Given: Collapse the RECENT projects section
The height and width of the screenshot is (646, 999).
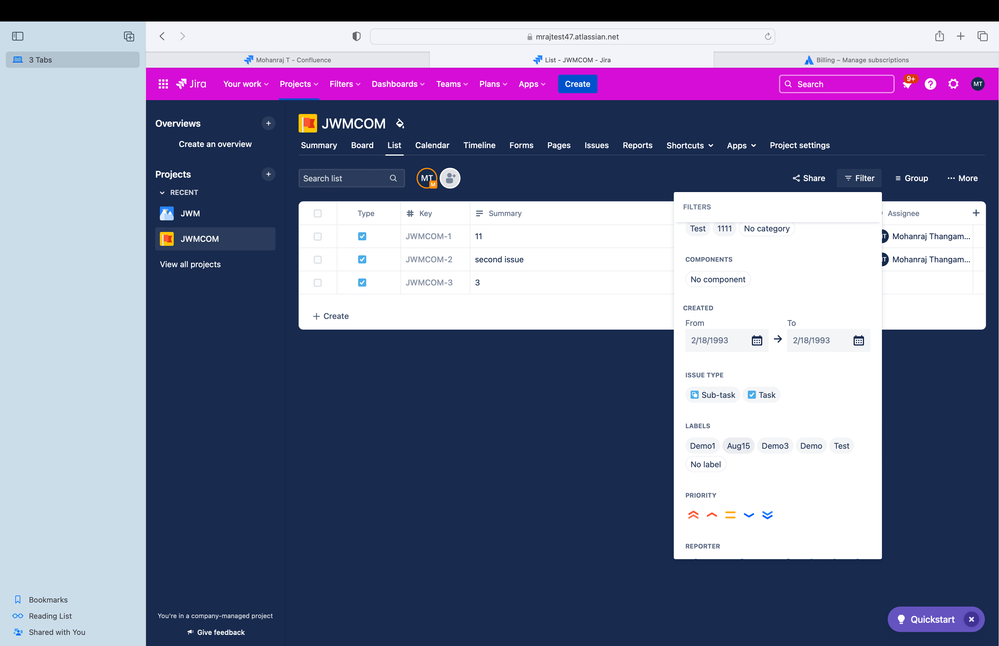Looking at the screenshot, I should click(178, 192).
